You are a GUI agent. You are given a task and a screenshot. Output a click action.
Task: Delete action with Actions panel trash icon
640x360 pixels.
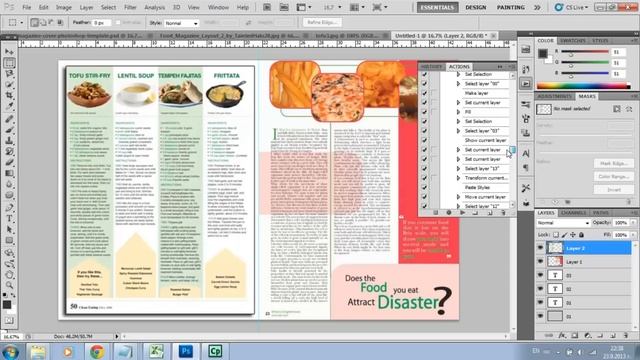(x=503, y=213)
